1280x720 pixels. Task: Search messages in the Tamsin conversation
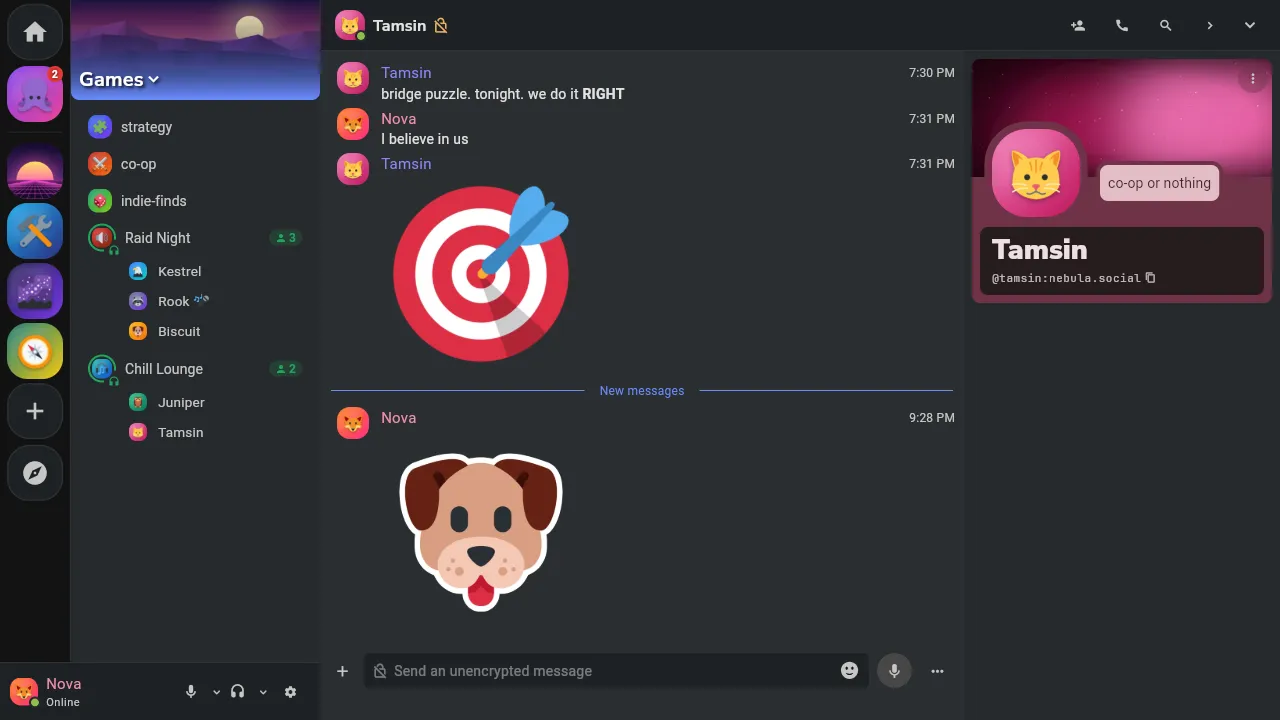tap(1166, 26)
